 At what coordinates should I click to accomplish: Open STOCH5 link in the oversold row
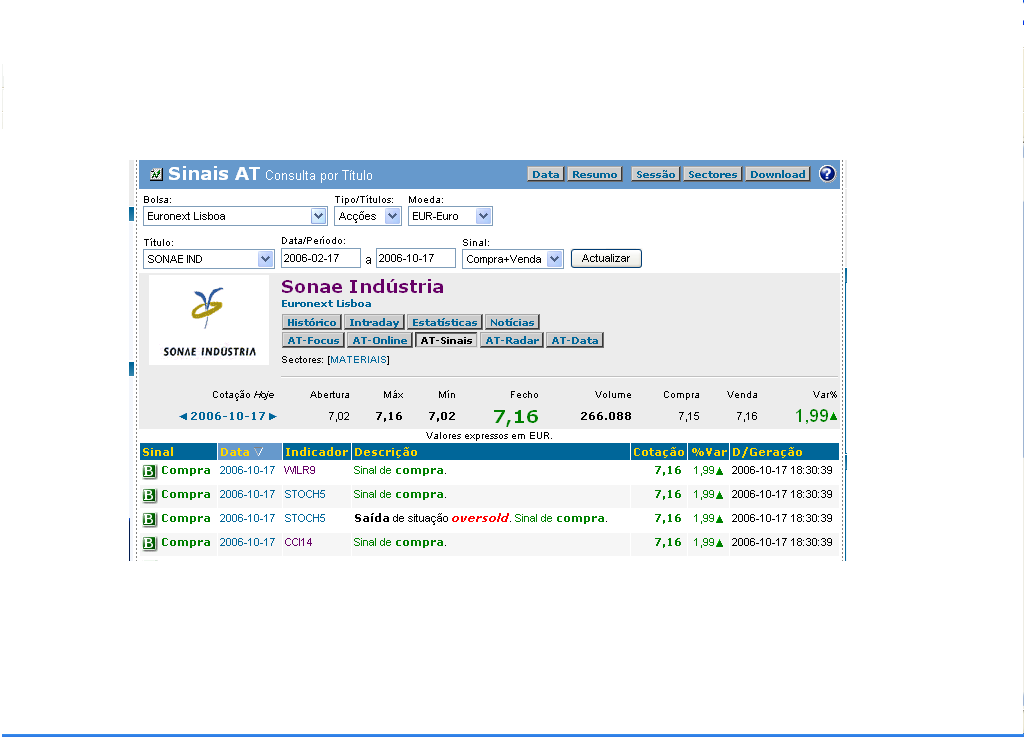(x=304, y=518)
